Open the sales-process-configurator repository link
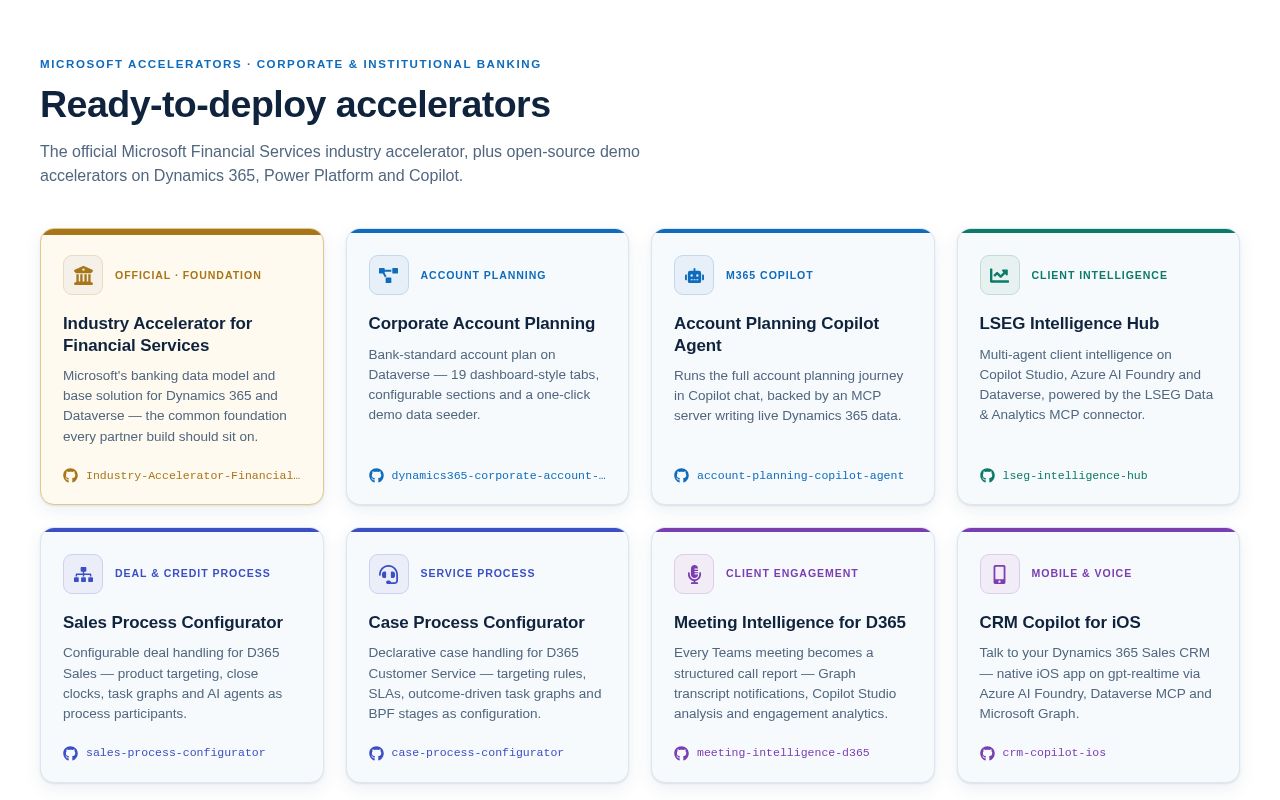 coord(165,753)
